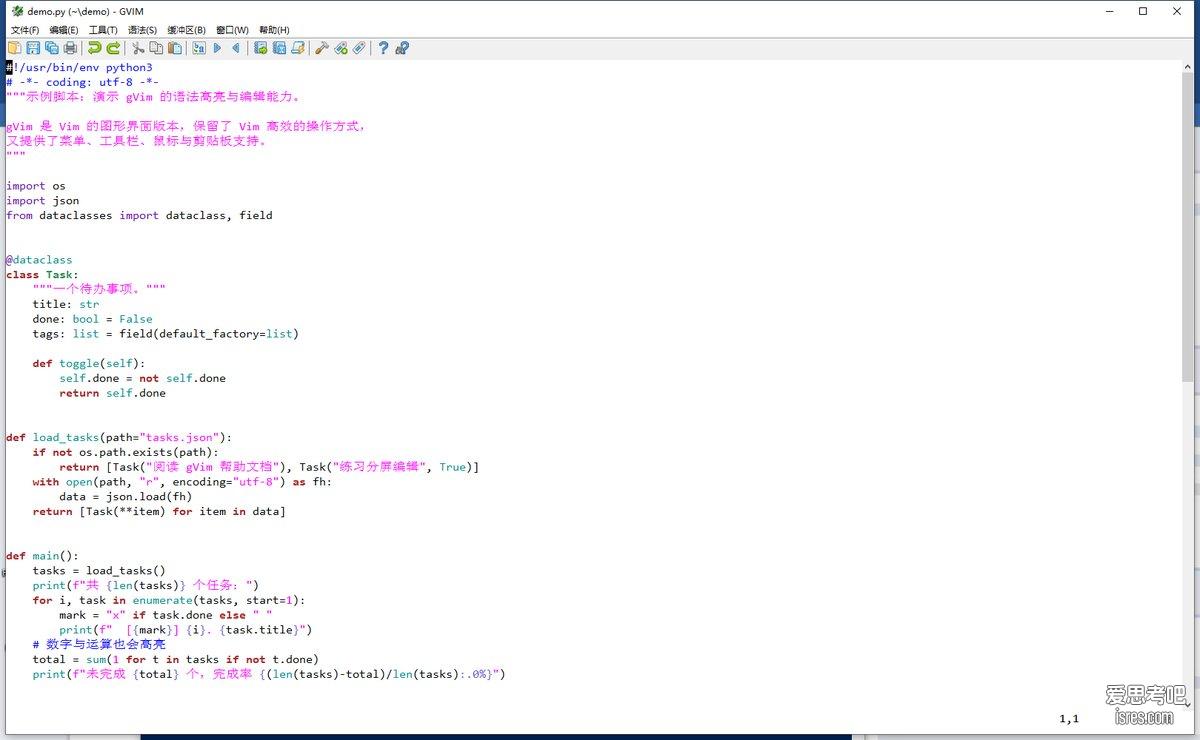This screenshot has width=1200, height=740.
Task: Load a session using the toolbar icon
Action: coord(261,48)
